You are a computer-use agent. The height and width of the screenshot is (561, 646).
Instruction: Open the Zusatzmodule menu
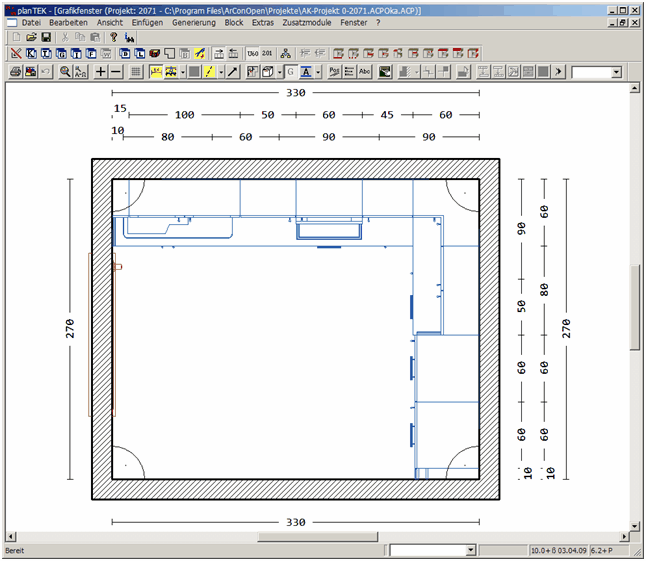(308, 21)
